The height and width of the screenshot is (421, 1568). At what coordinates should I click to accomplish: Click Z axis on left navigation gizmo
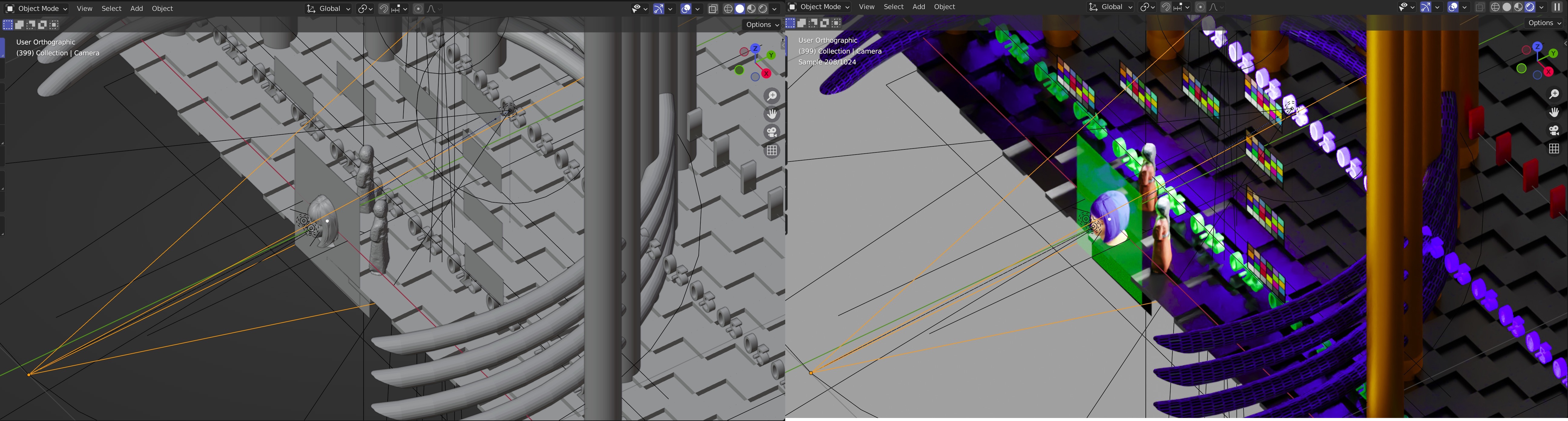755,48
